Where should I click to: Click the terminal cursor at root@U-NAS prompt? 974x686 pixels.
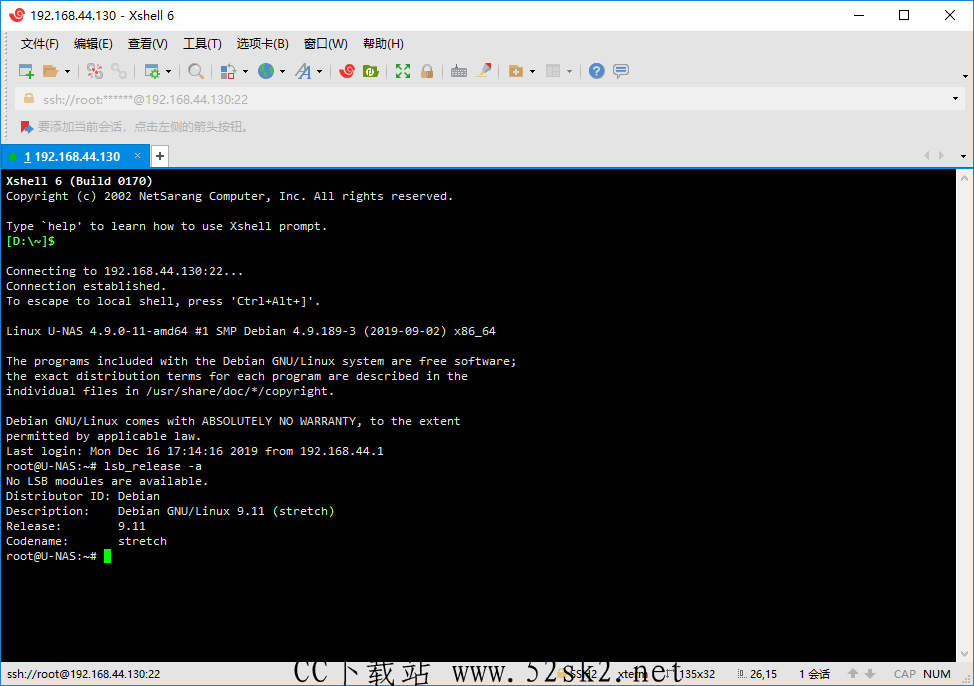(107, 556)
